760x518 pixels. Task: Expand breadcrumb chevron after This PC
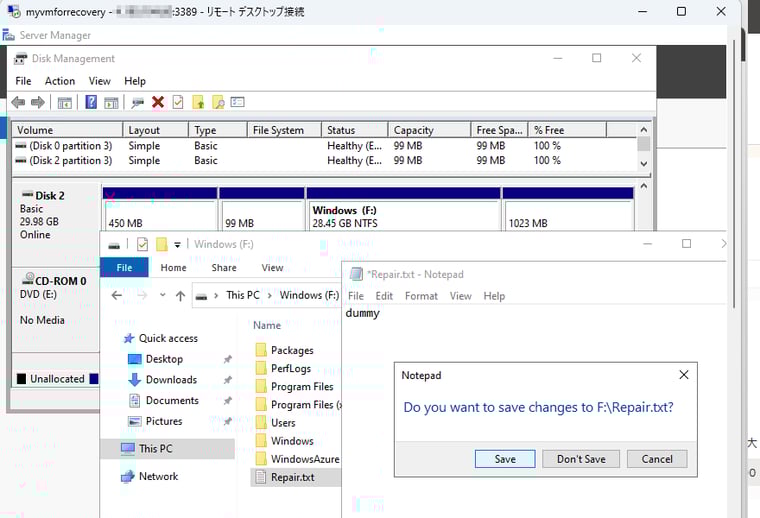(x=269, y=296)
